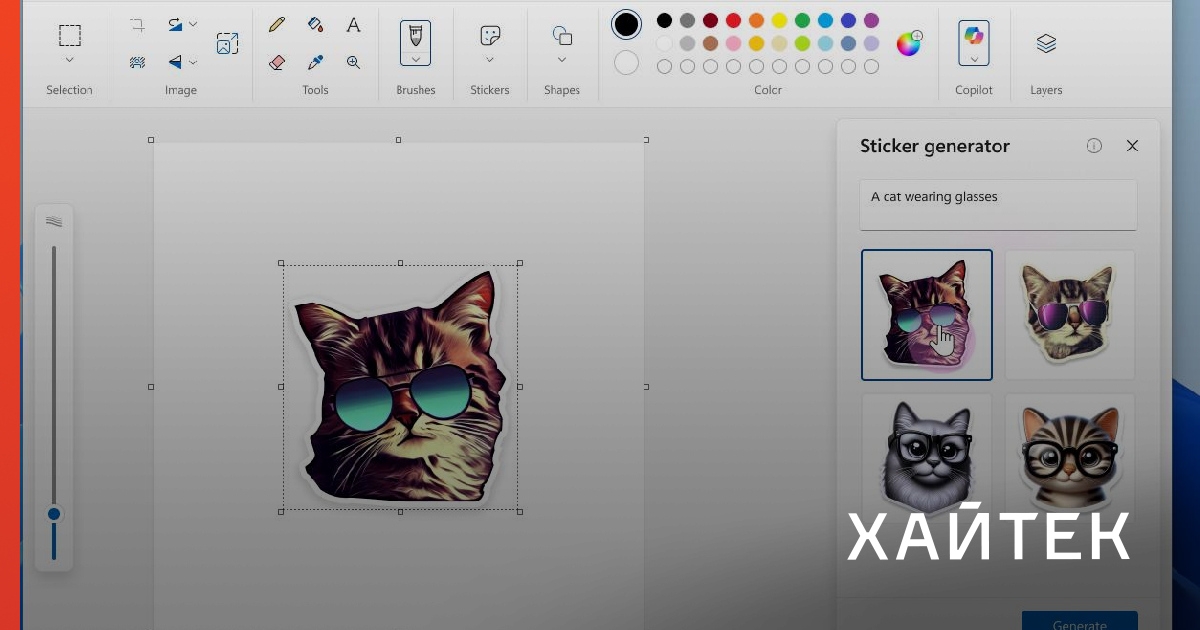The image size is (1200, 630).
Task: Click the sticker prompt field 'A cat wearing glasses'
Action: [998, 205]
